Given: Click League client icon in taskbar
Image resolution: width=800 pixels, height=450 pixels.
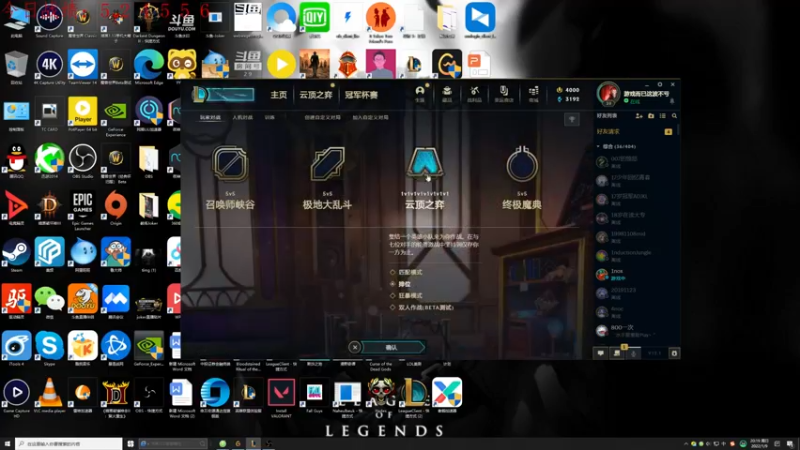Looking at the screenshot, I should (x=253, y=443).
